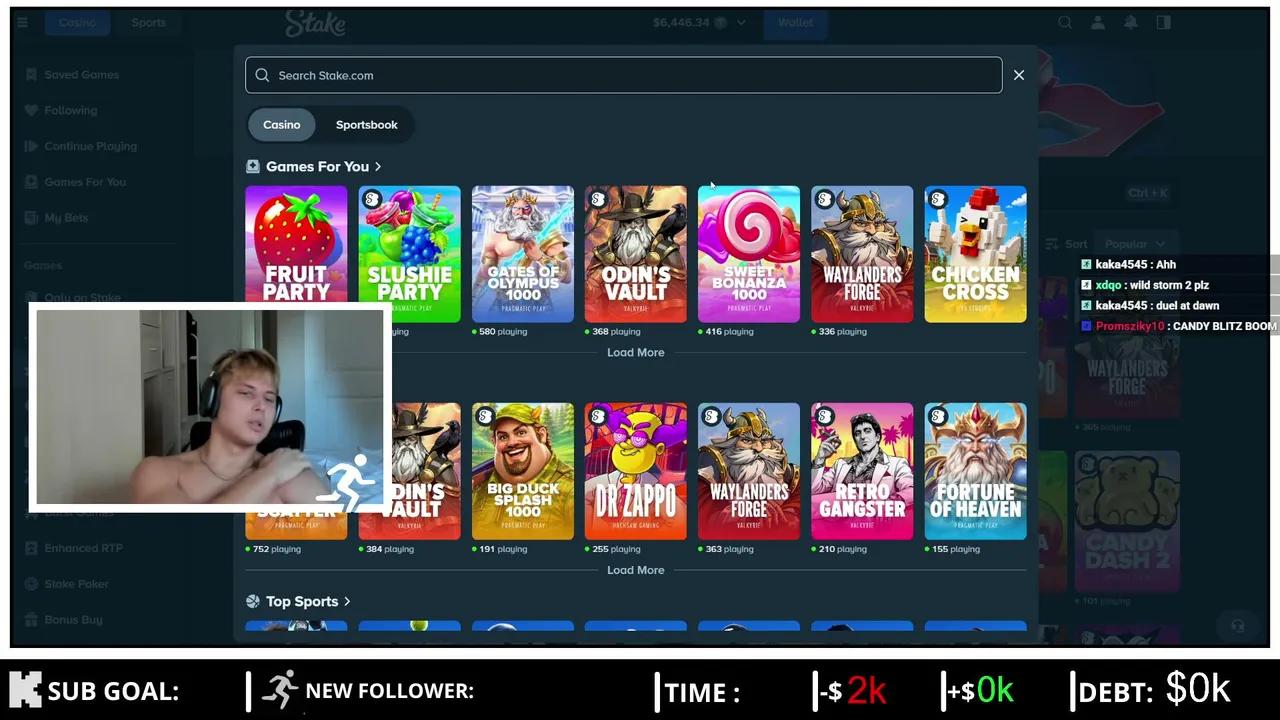1280x720 pixels.
Task: Click Load More under second game row
Action: coord(636,570)
